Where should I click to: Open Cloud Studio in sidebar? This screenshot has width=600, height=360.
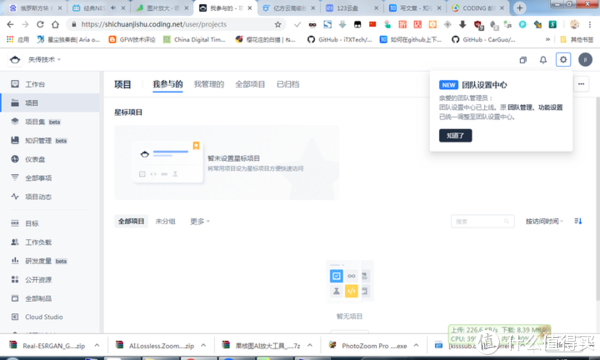[50, 317]
